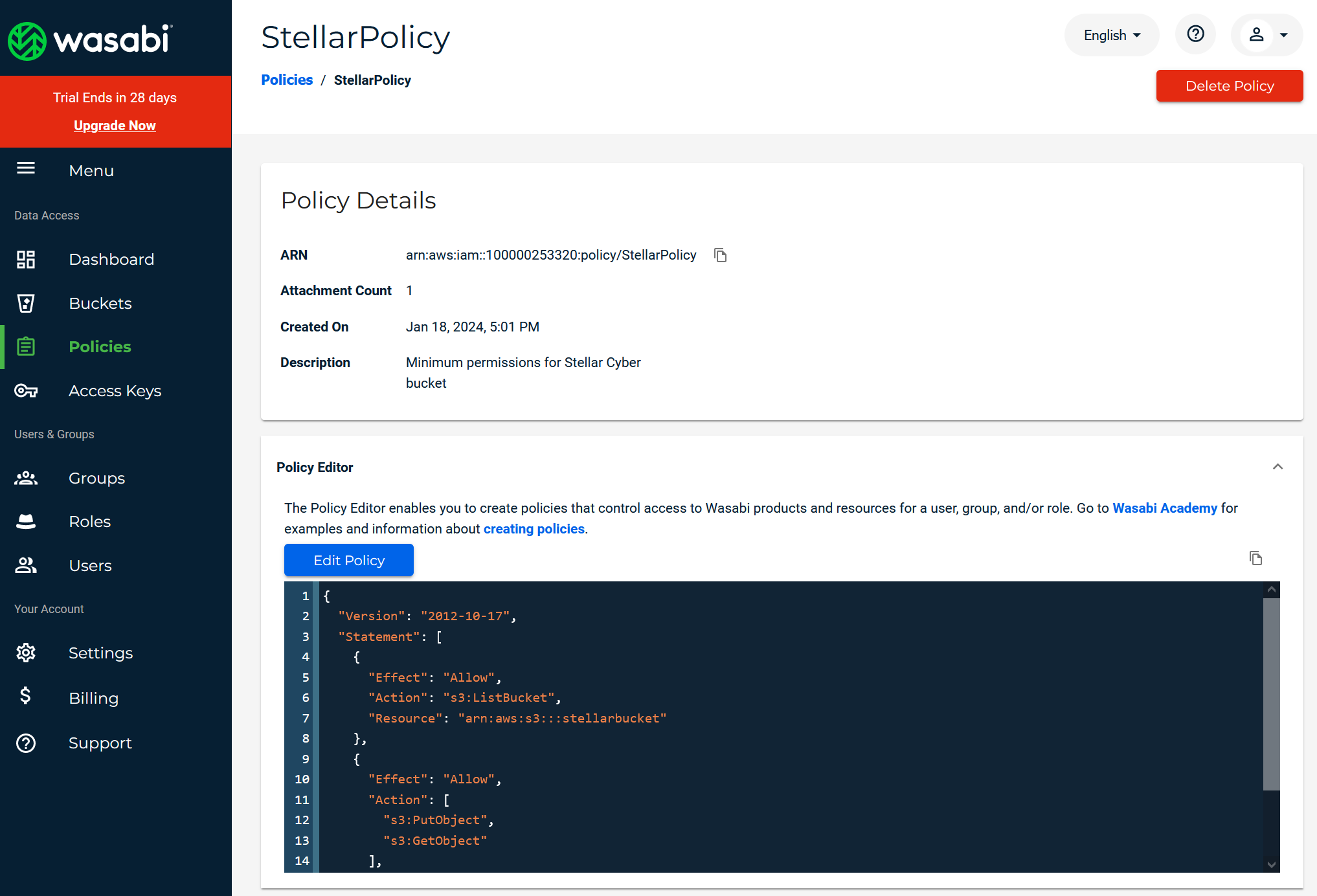Open the English language dropdown
The image size is (1317, 896).
(x=1111, y=35)
